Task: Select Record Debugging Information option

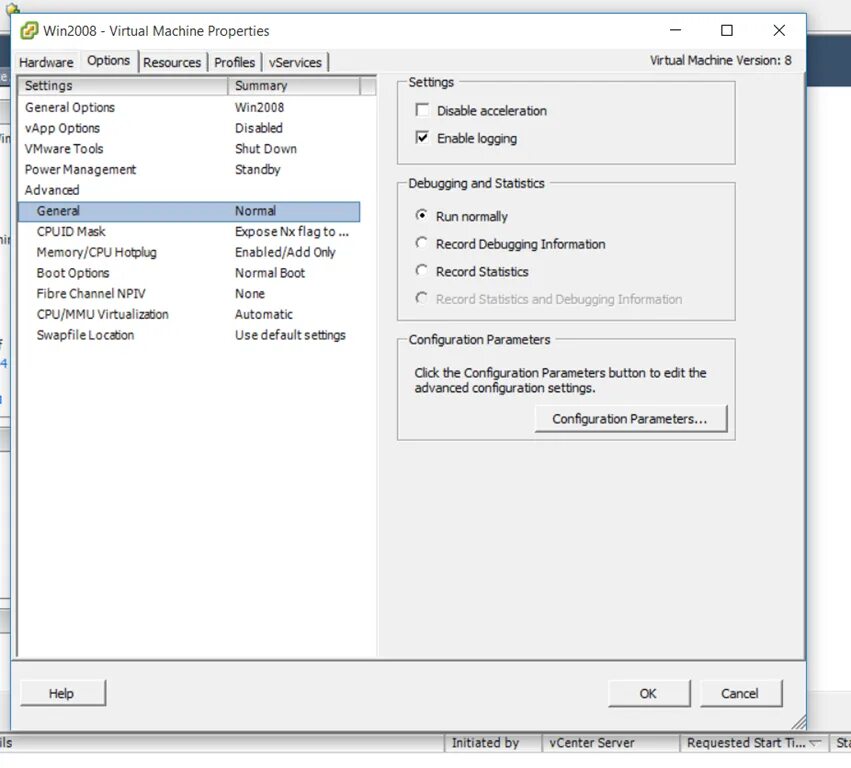Action: pyautogui.click(x=421, y=243)
